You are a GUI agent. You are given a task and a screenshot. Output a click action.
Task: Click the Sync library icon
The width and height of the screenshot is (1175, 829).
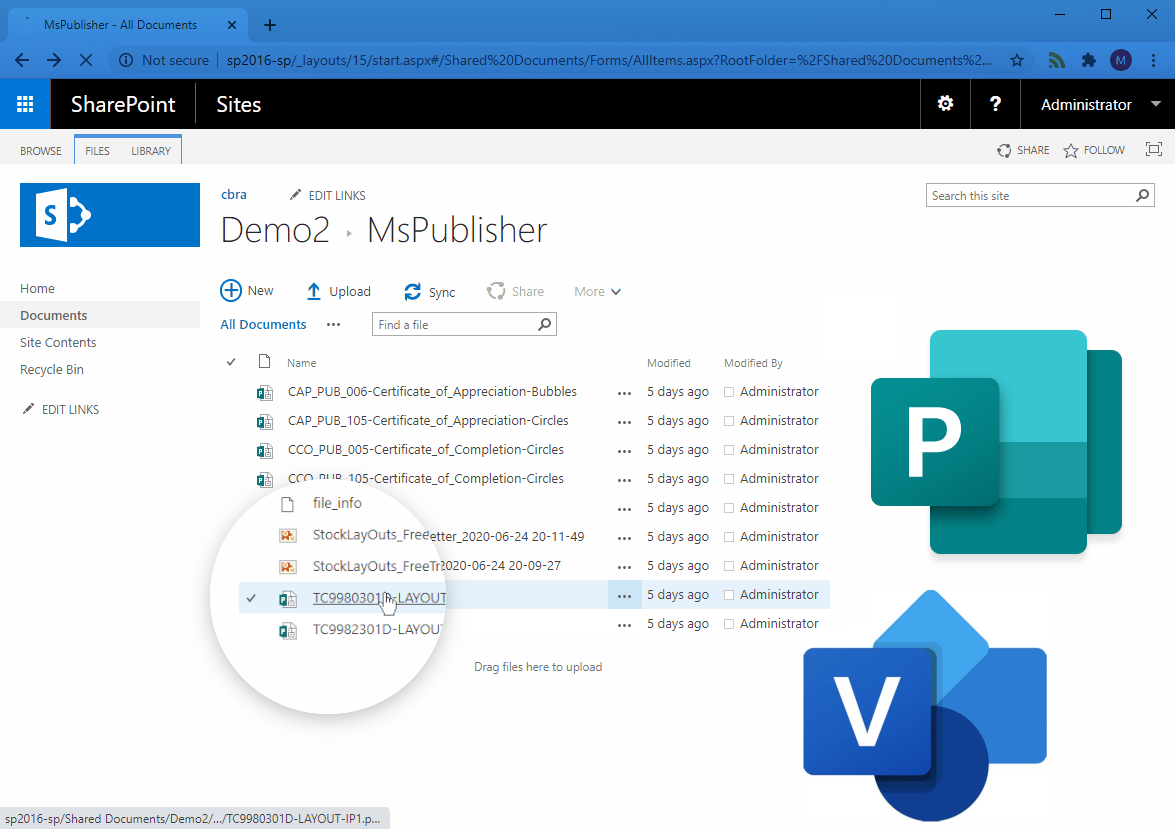pyautogui.click(x=412, y=291)
